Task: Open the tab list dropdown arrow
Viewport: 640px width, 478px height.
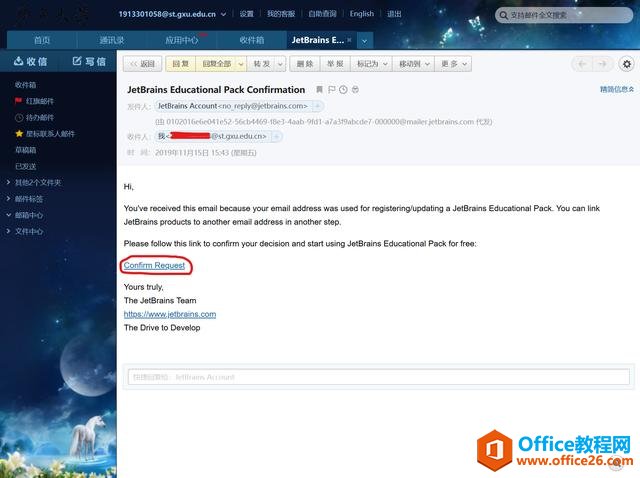Action: tap(364, 41)
